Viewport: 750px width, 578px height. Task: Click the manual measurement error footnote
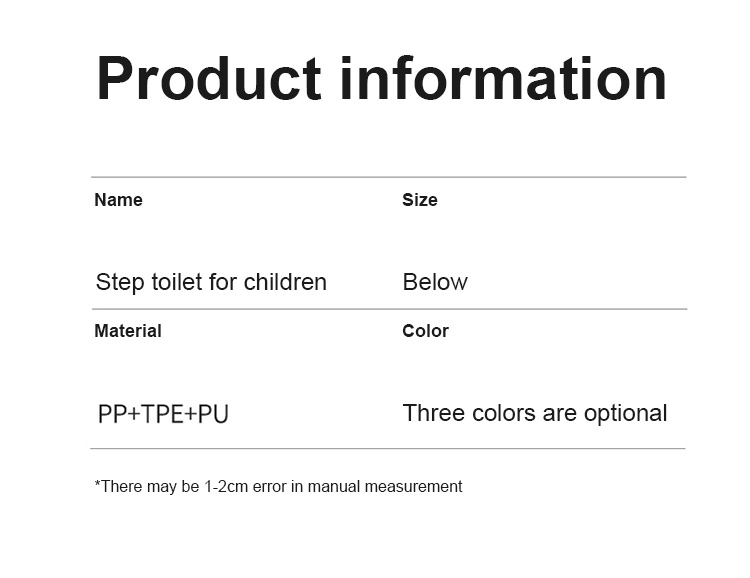click(x=278, y=487)
